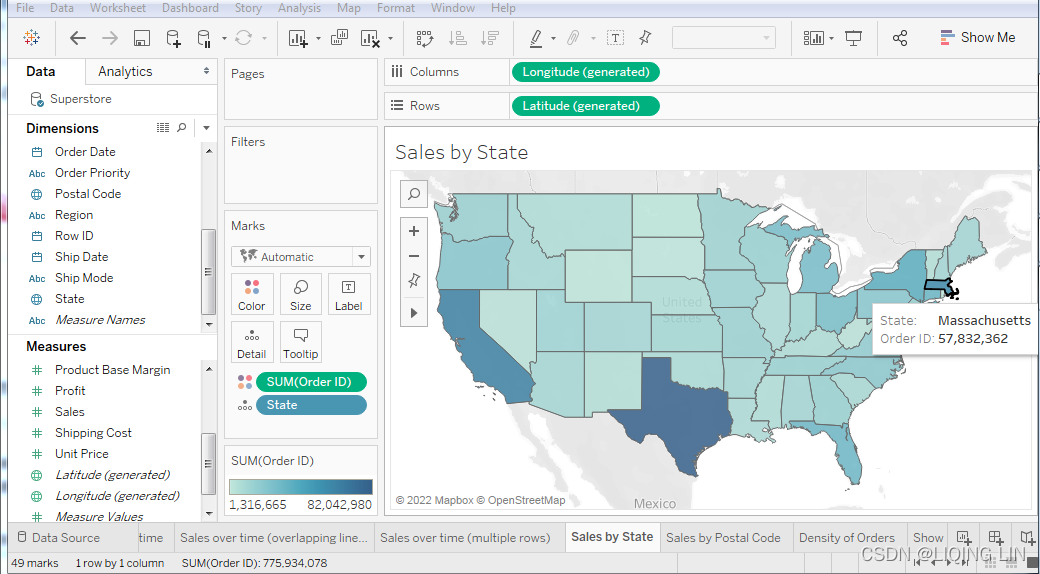Viewport: 1040px width, 574px height.
Task: Click the Detail marks card button
Action: [x=251, y=342]
